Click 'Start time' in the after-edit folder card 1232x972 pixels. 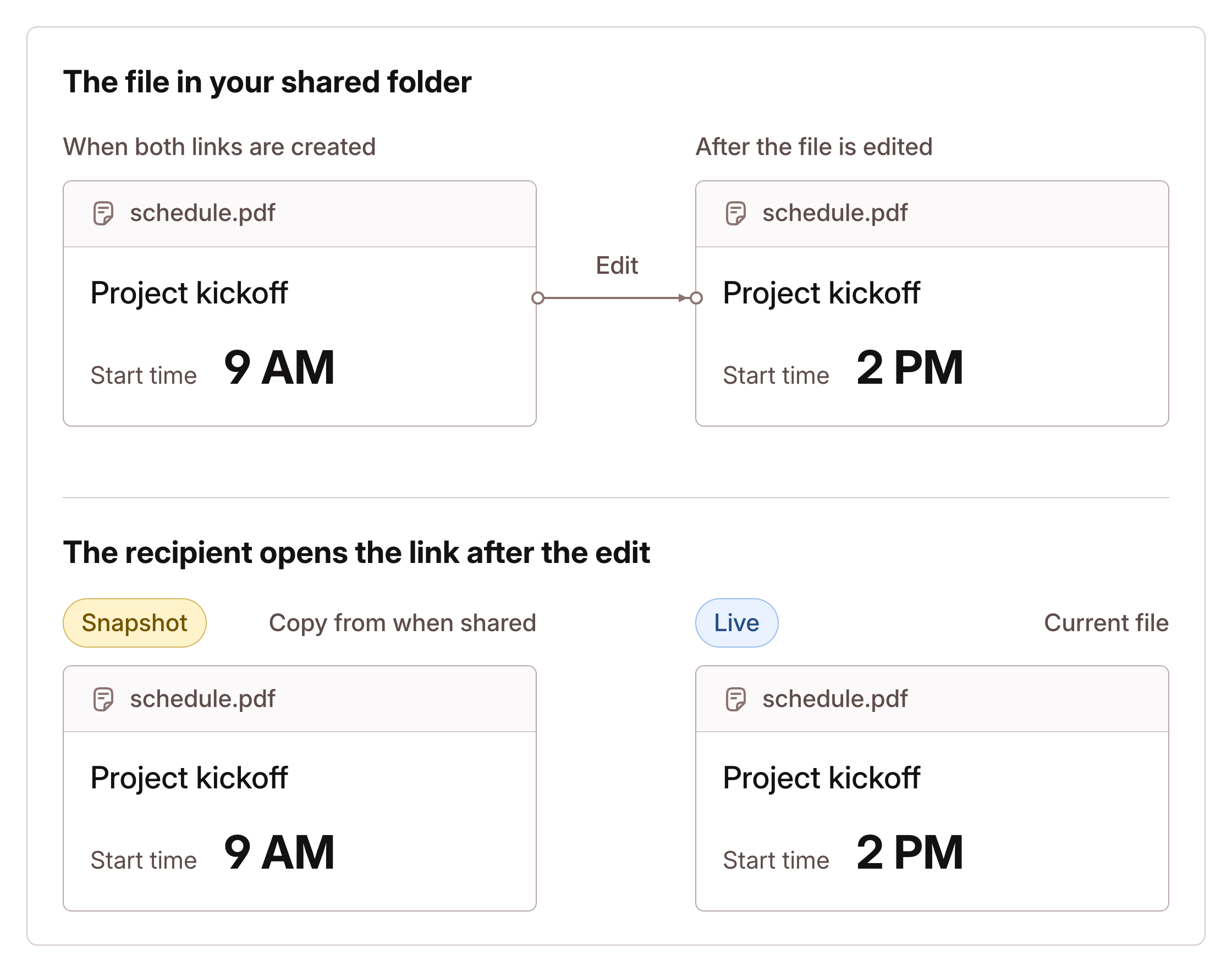[776, 375]
